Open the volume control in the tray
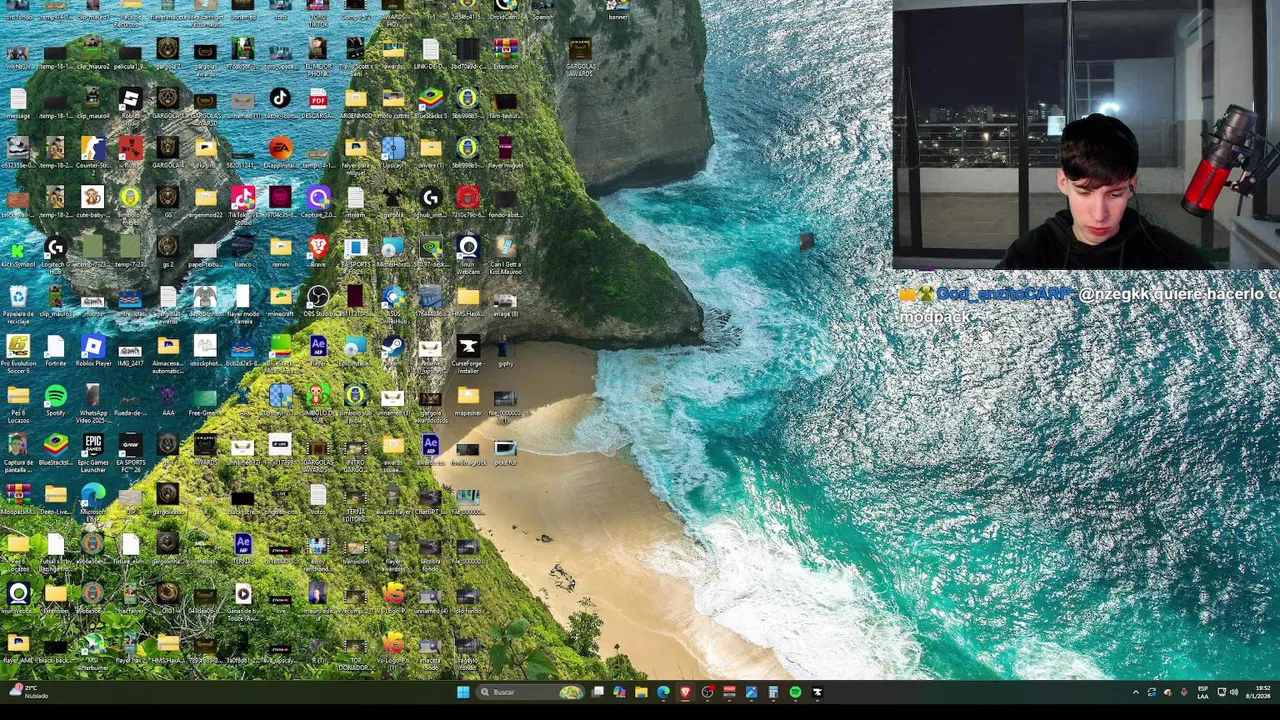Viewport: 1280px width, 720px height. tap(1233, 692)
